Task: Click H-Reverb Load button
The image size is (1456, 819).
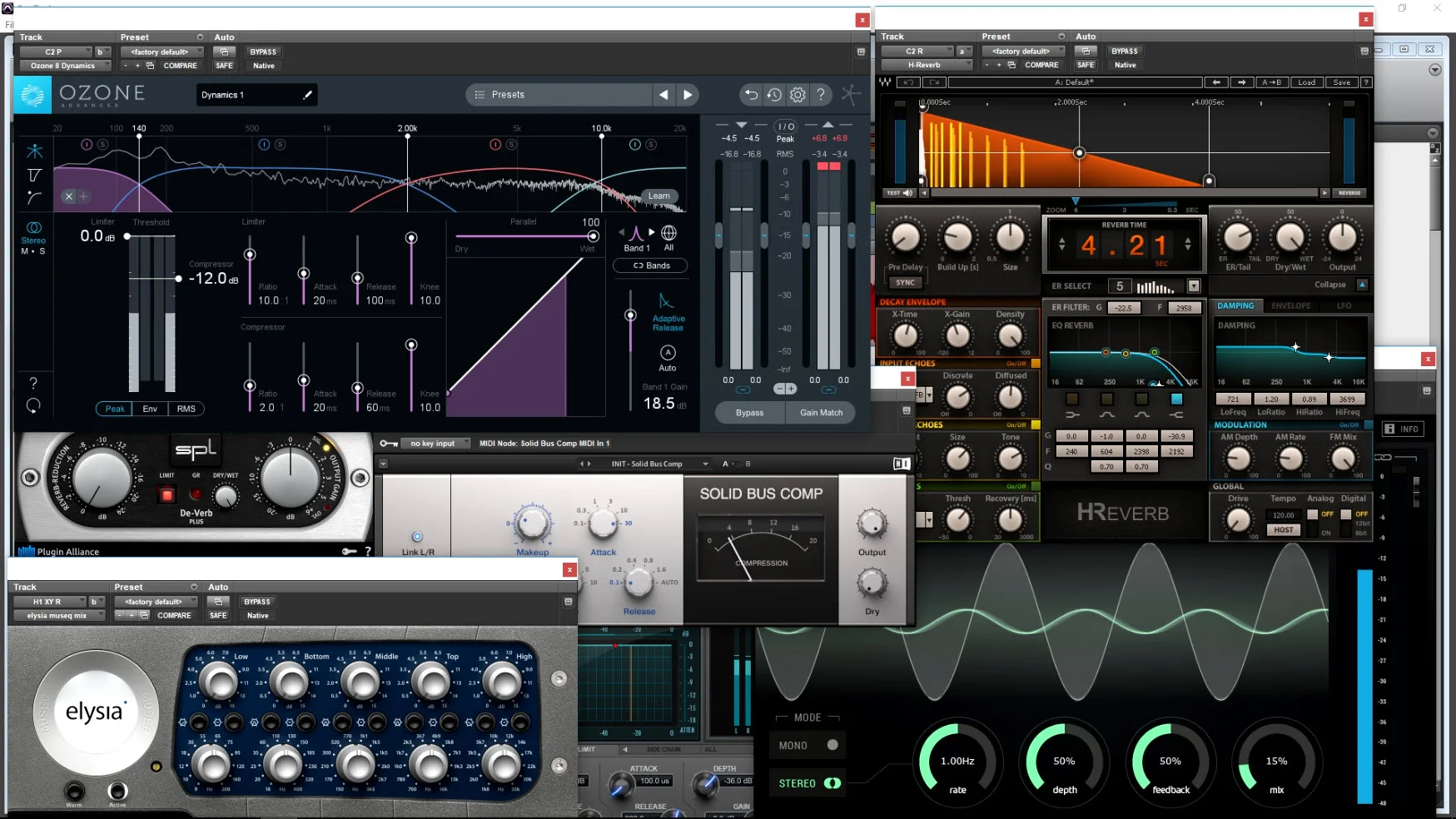Action: [x=1307, y=82]
